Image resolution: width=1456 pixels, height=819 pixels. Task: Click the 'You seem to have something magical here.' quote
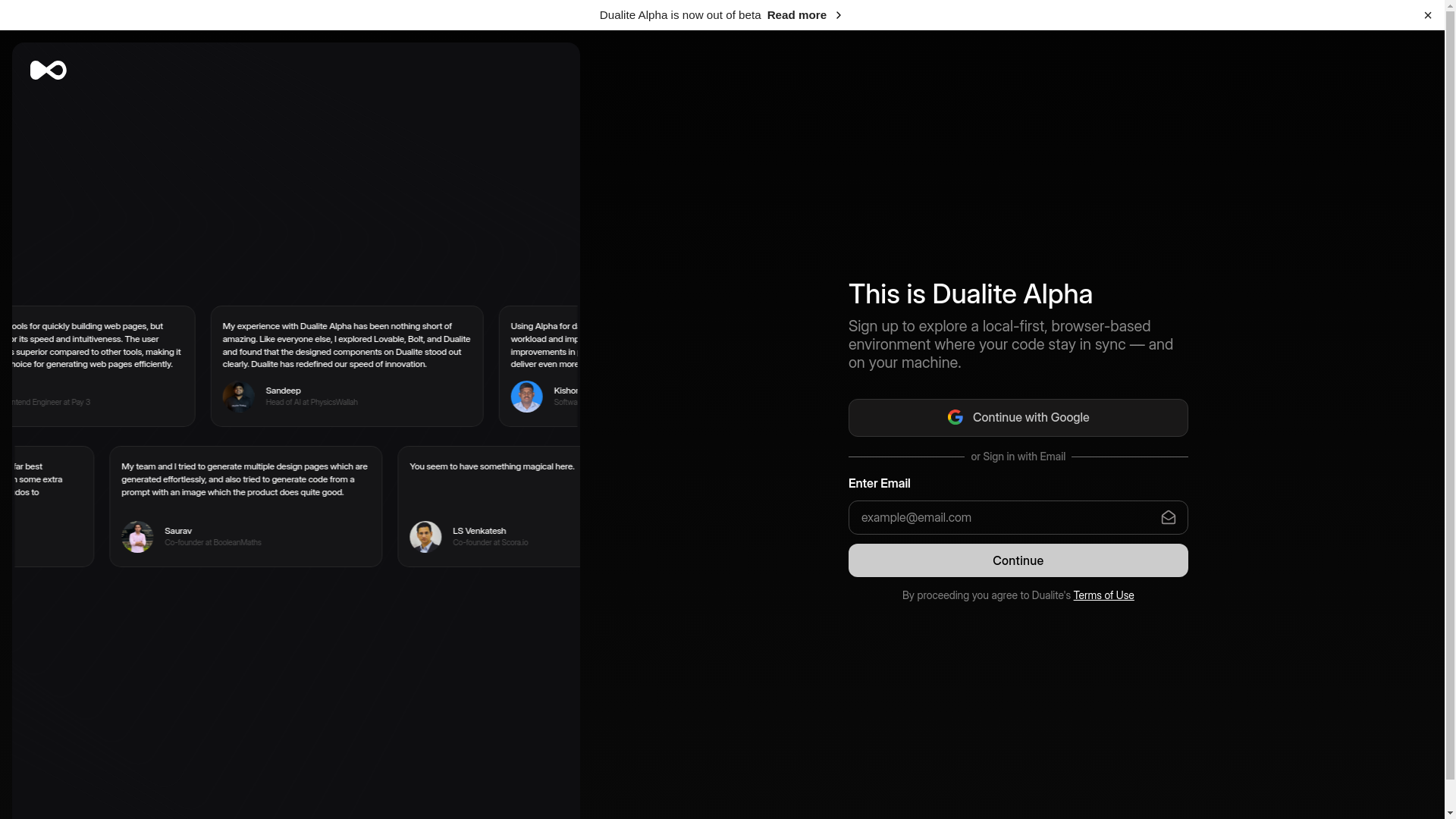tap(491, 466)
